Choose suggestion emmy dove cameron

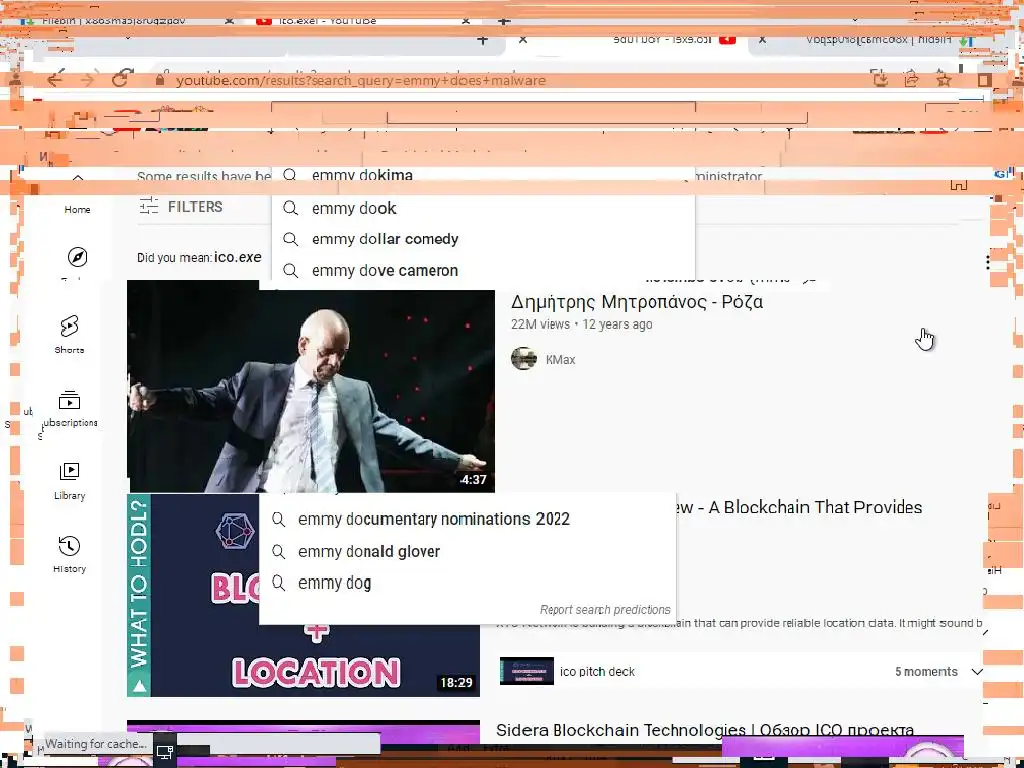pyautogui.click(x=483, y=270)
